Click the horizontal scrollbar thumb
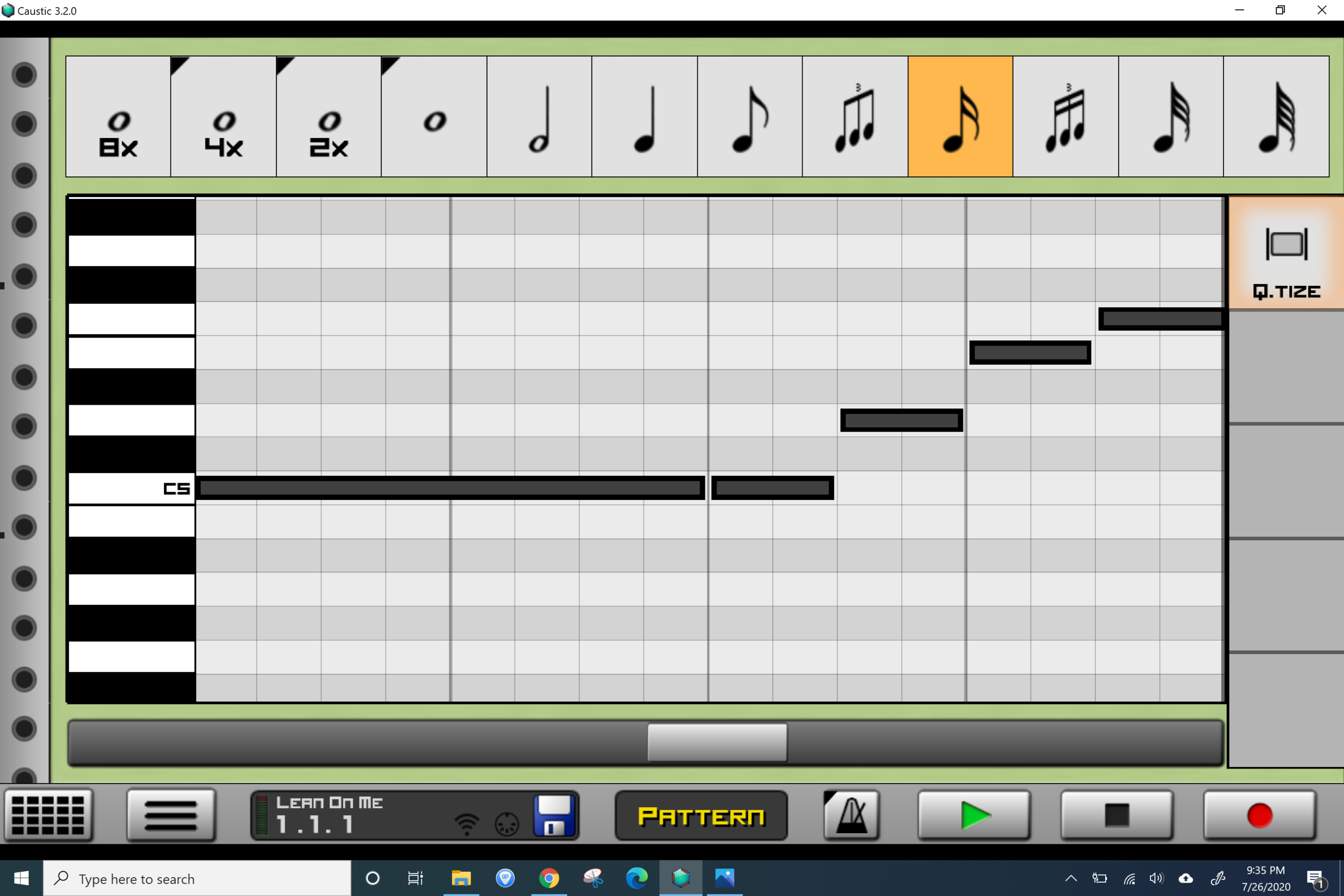The width and height of the screenshot is (1344, 896). click(717, 742)
